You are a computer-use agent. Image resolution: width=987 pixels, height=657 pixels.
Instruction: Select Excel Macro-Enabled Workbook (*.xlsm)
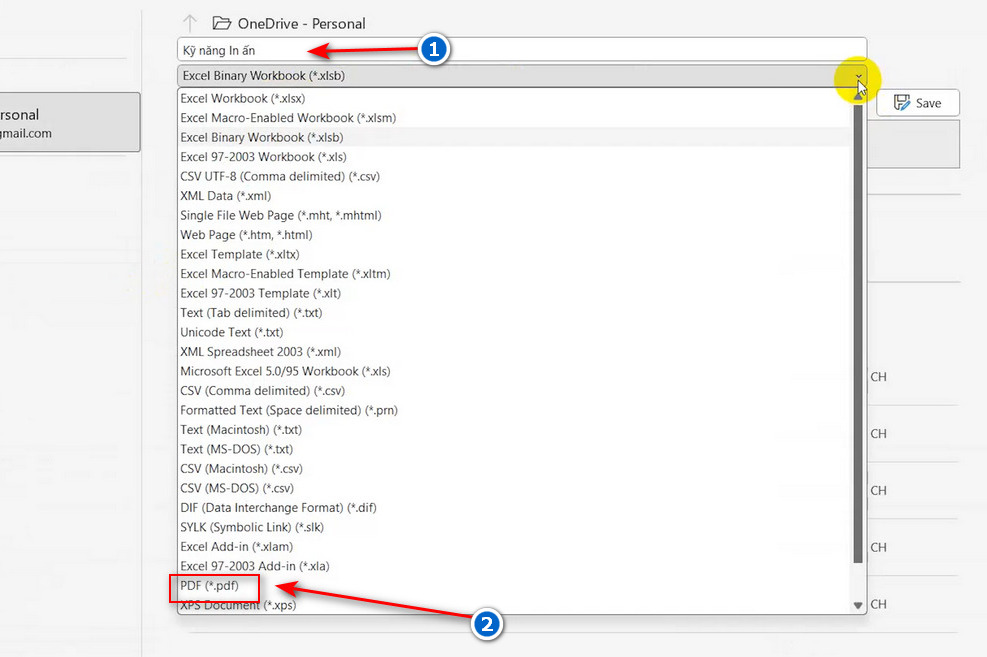pyautogui.click(x=288, y=118)
